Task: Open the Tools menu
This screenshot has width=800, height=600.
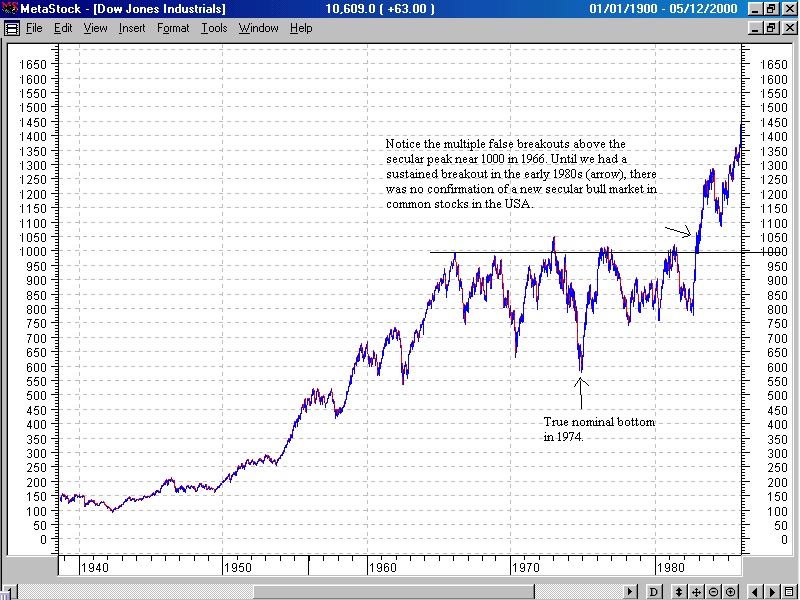Action: tap(214, 28)
